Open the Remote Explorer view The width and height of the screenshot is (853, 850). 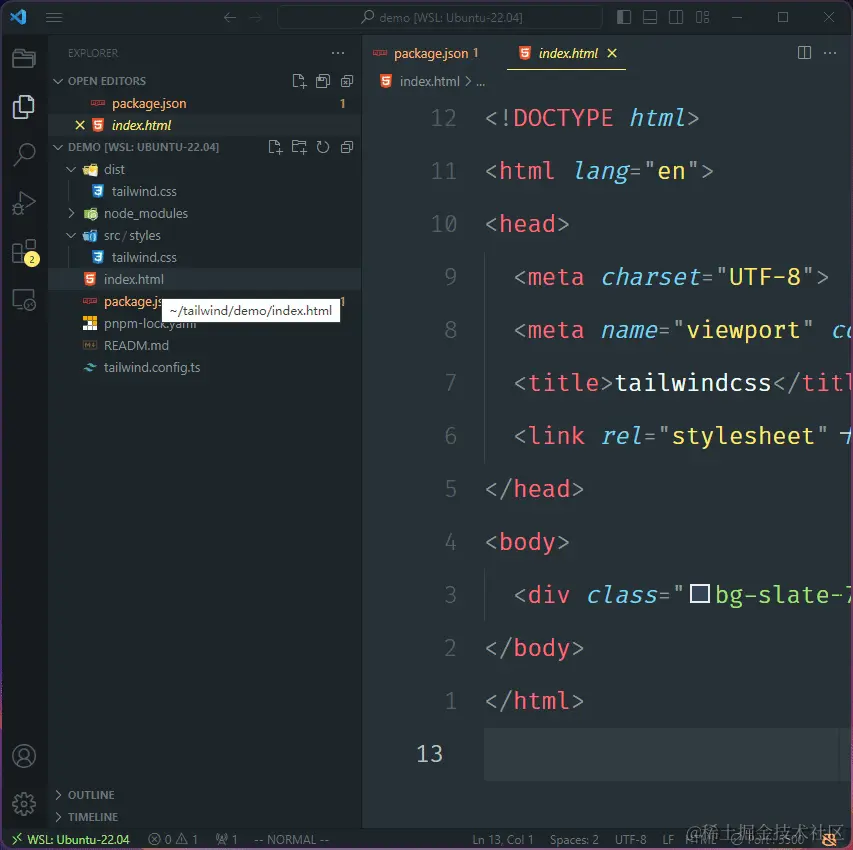24,301
